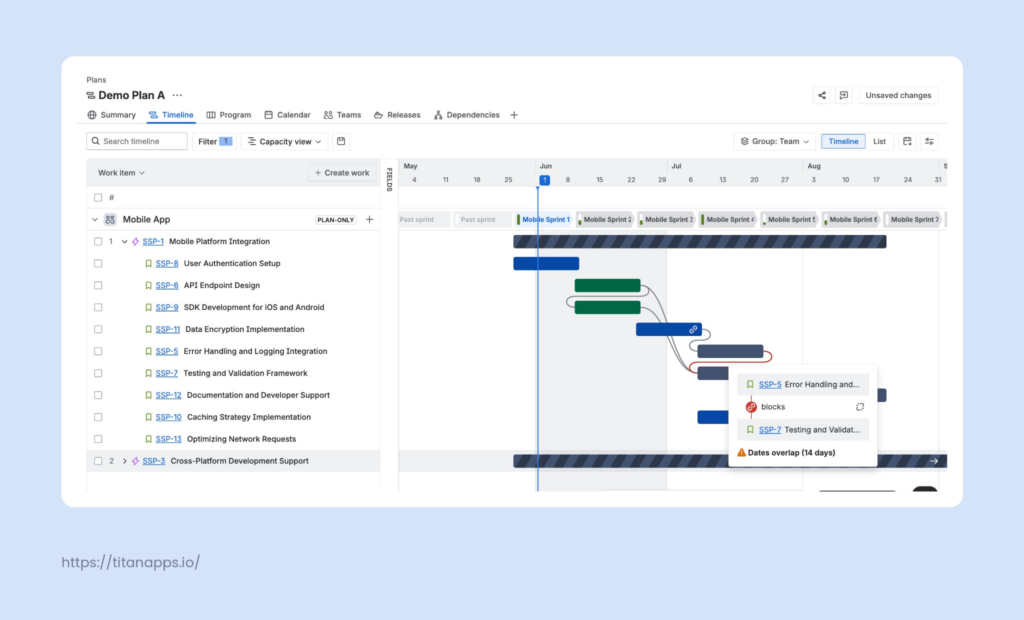Collapse the Mobile App team group
This screenshot has height=620, width=1024.
coord(95,220)
